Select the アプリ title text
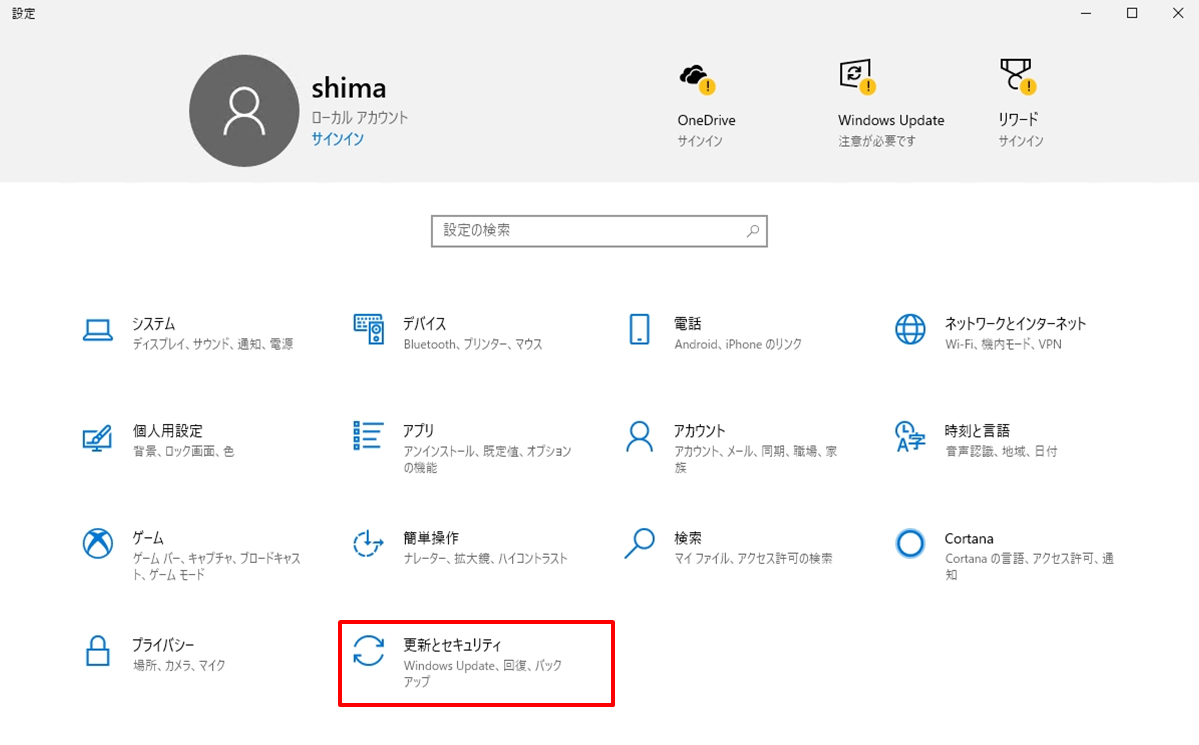 pos(418,431)
